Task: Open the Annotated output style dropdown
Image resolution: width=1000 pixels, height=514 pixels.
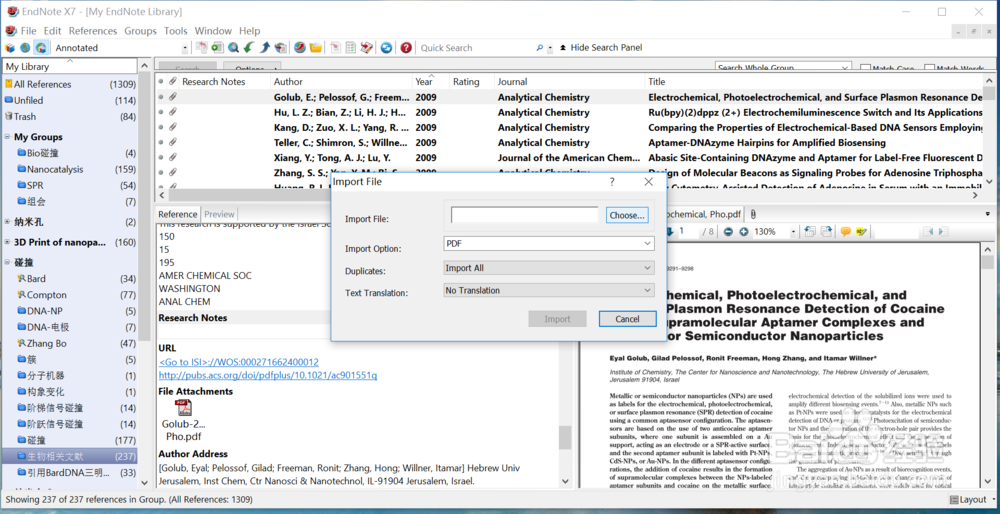Action: coord(186,48)
